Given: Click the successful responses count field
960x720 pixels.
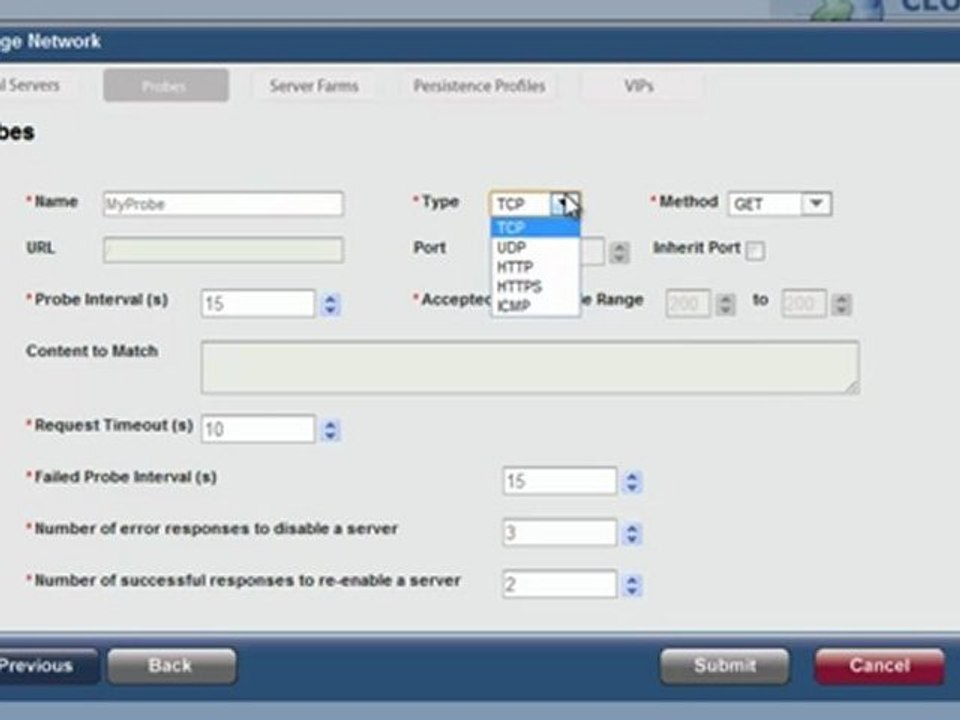Looking at the screenshot, I should [560, 584].
